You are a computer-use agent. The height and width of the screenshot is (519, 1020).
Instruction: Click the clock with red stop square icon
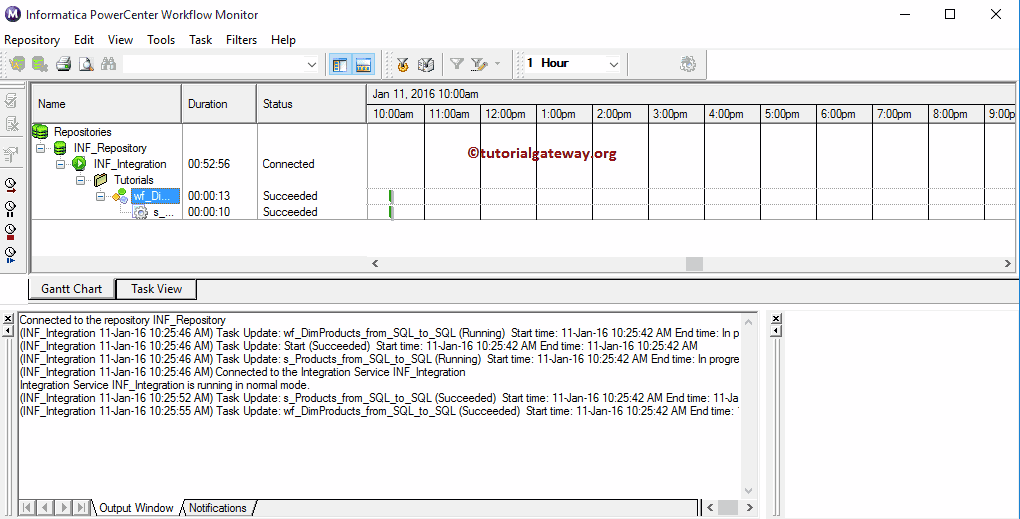point(10,232)
